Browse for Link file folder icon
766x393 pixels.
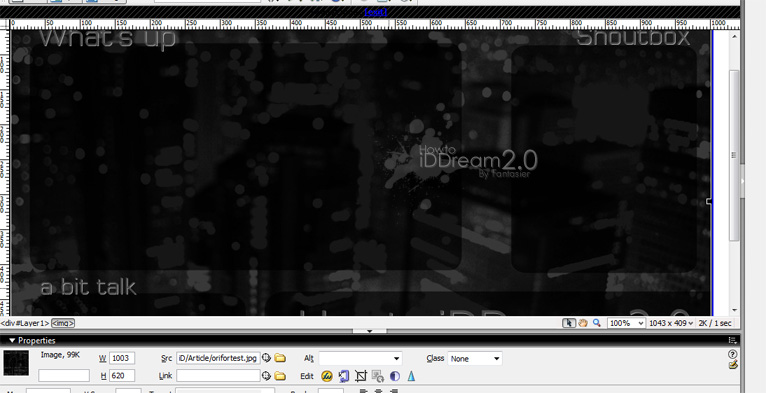click(x=280, y=376)
